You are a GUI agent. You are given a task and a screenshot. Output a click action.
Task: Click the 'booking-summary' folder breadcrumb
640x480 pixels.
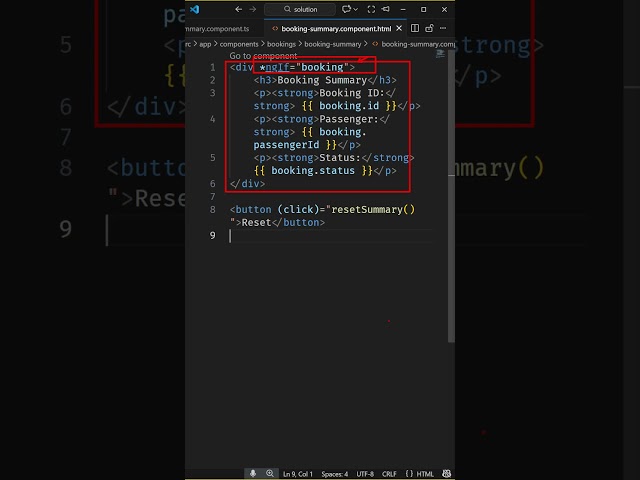(x=333, y=44)
